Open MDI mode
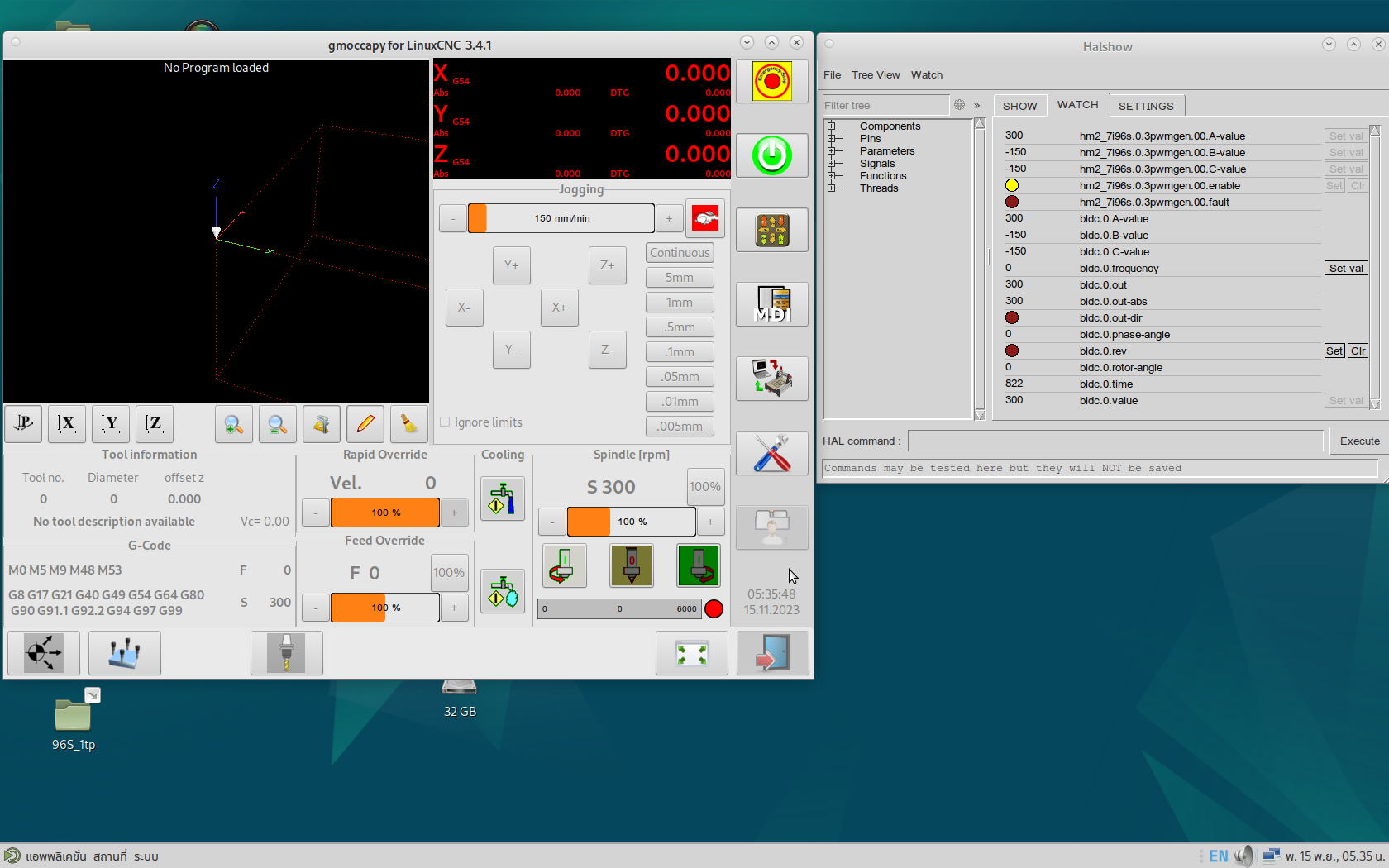1389x868 pixels. pyautogui.click(x=771, y=304)
